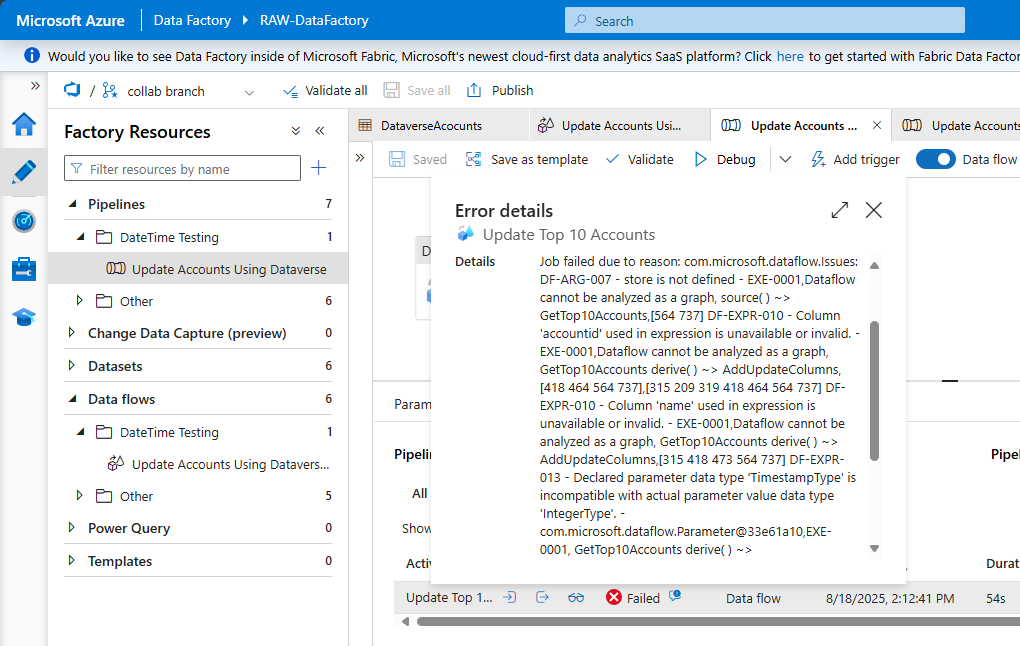Click the output pane scroll left arrow
Image resolution: width=1020 pixels, height=646 pixels.
(406, 621)
